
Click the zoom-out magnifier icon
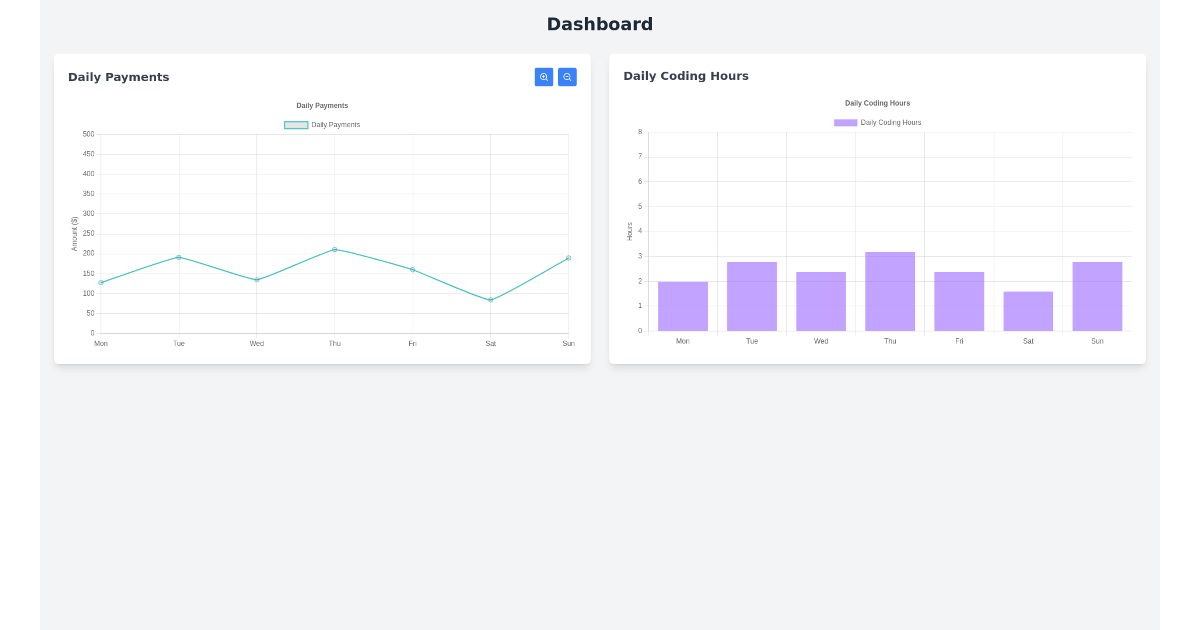567,77
